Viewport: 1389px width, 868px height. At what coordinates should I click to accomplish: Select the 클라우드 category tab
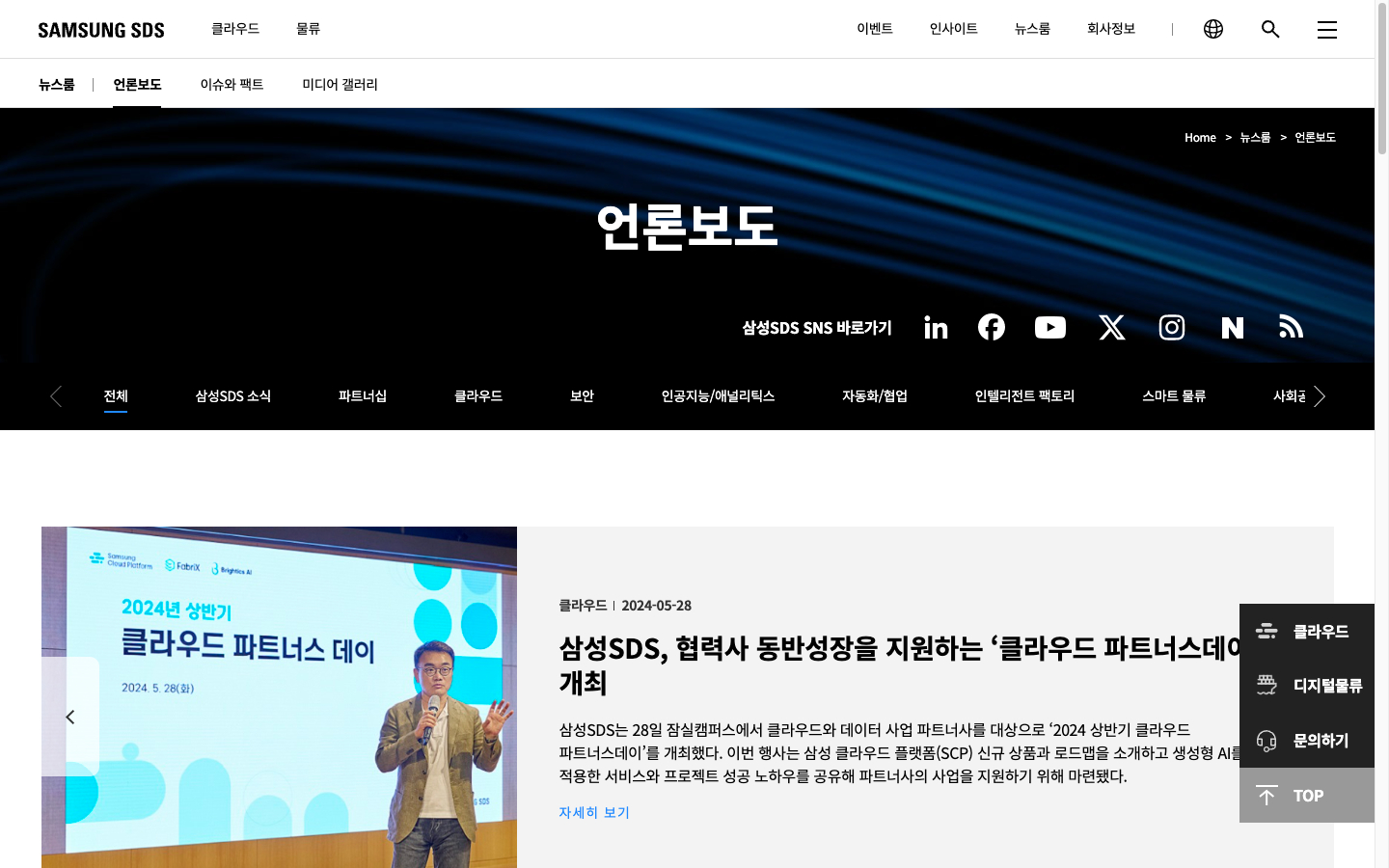click(478, 396)
